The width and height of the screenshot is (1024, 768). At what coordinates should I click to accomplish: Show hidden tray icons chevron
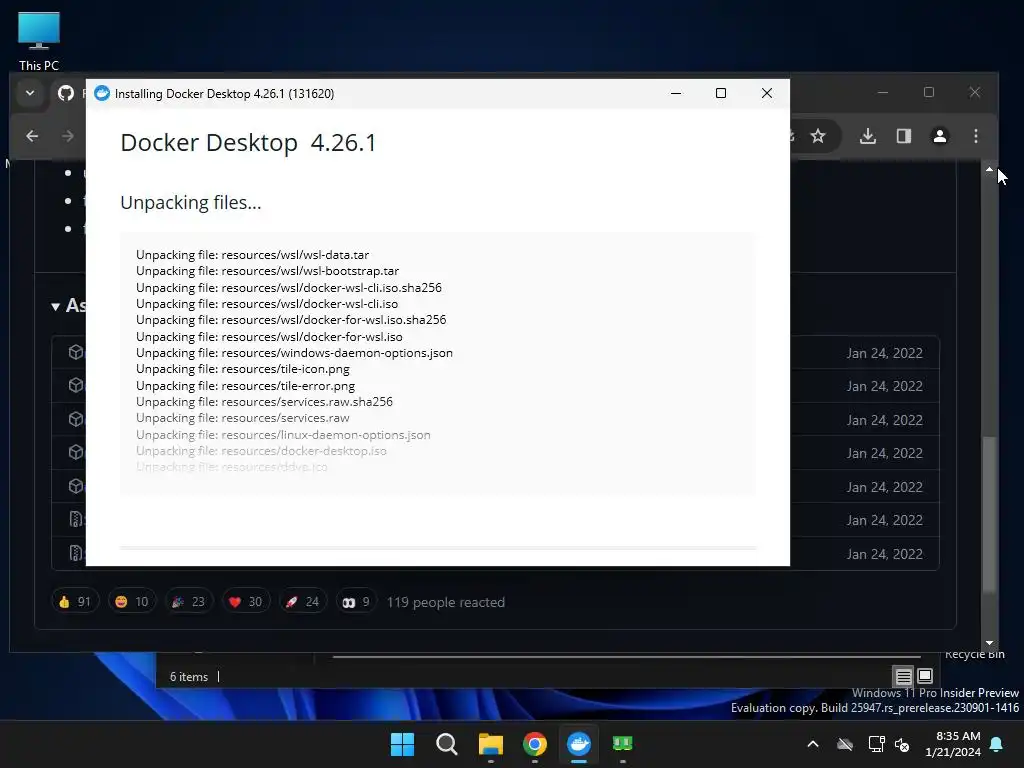pyautogui.click(x=812, y=744)
